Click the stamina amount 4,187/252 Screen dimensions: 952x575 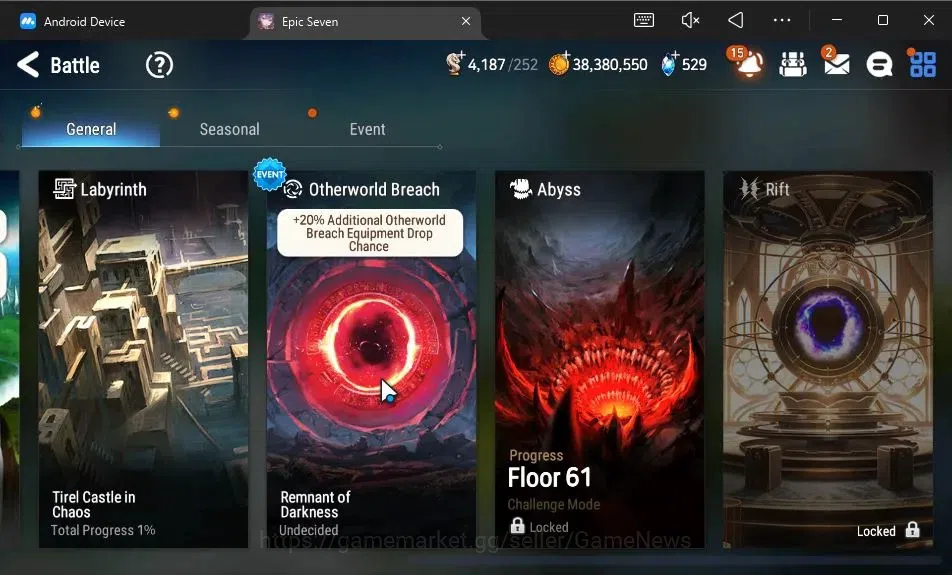coord(503,64)
